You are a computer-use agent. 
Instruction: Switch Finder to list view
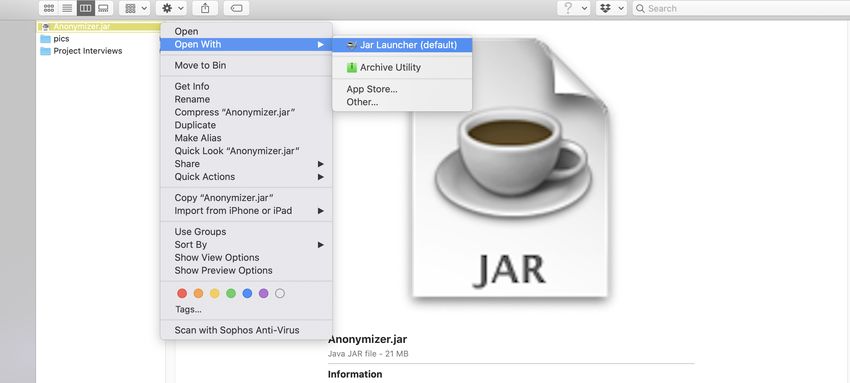(x=67, y=8)
